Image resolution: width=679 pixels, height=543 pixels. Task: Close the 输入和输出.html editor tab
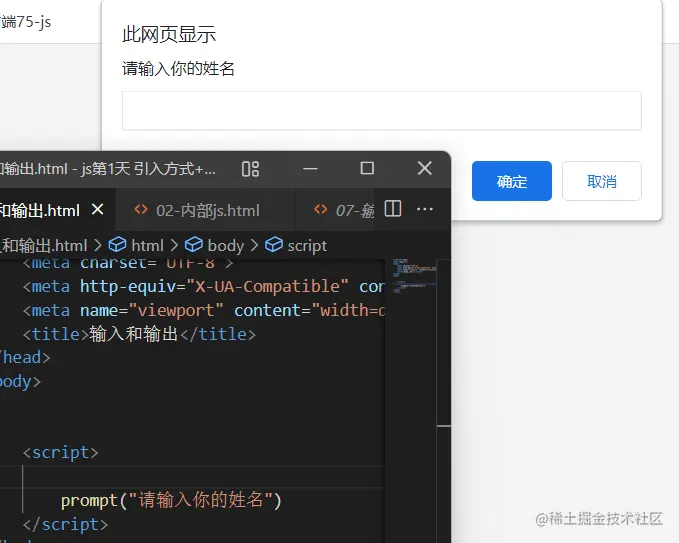pyautogui.click(x=98, y=210)
